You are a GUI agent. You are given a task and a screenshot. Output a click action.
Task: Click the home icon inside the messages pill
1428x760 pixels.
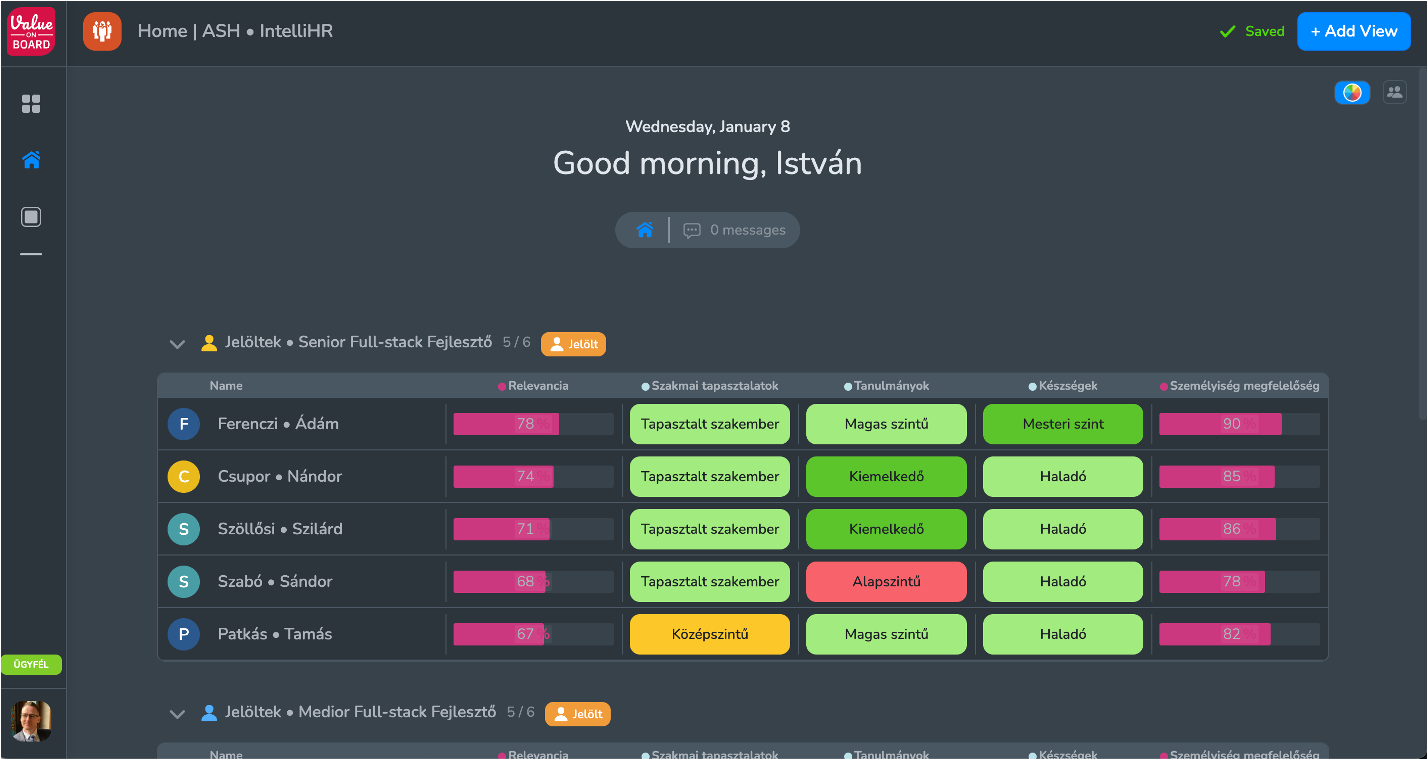click(x=643, y=229)
